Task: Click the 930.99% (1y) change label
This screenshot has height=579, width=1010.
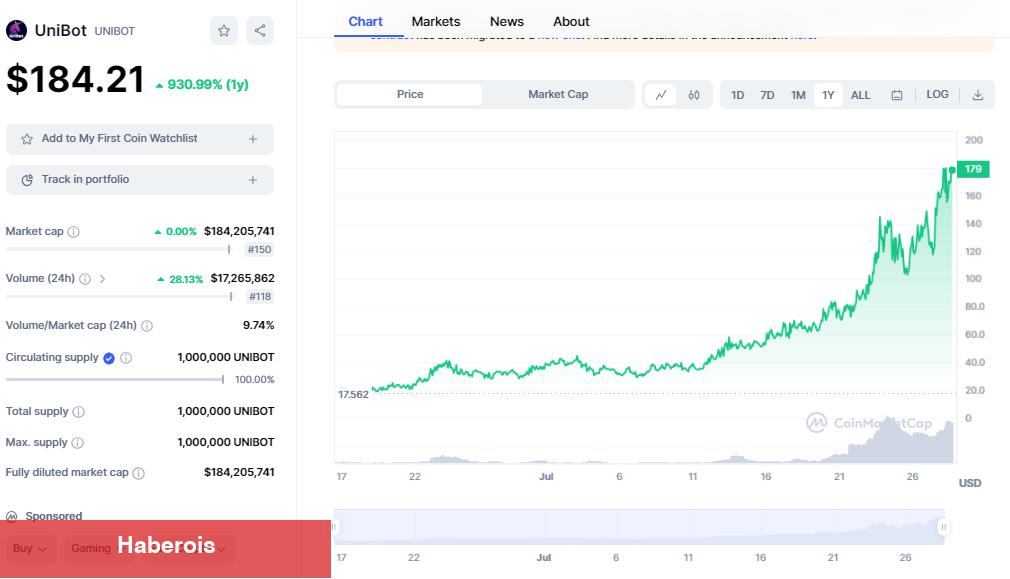Action: click(202, 84)
